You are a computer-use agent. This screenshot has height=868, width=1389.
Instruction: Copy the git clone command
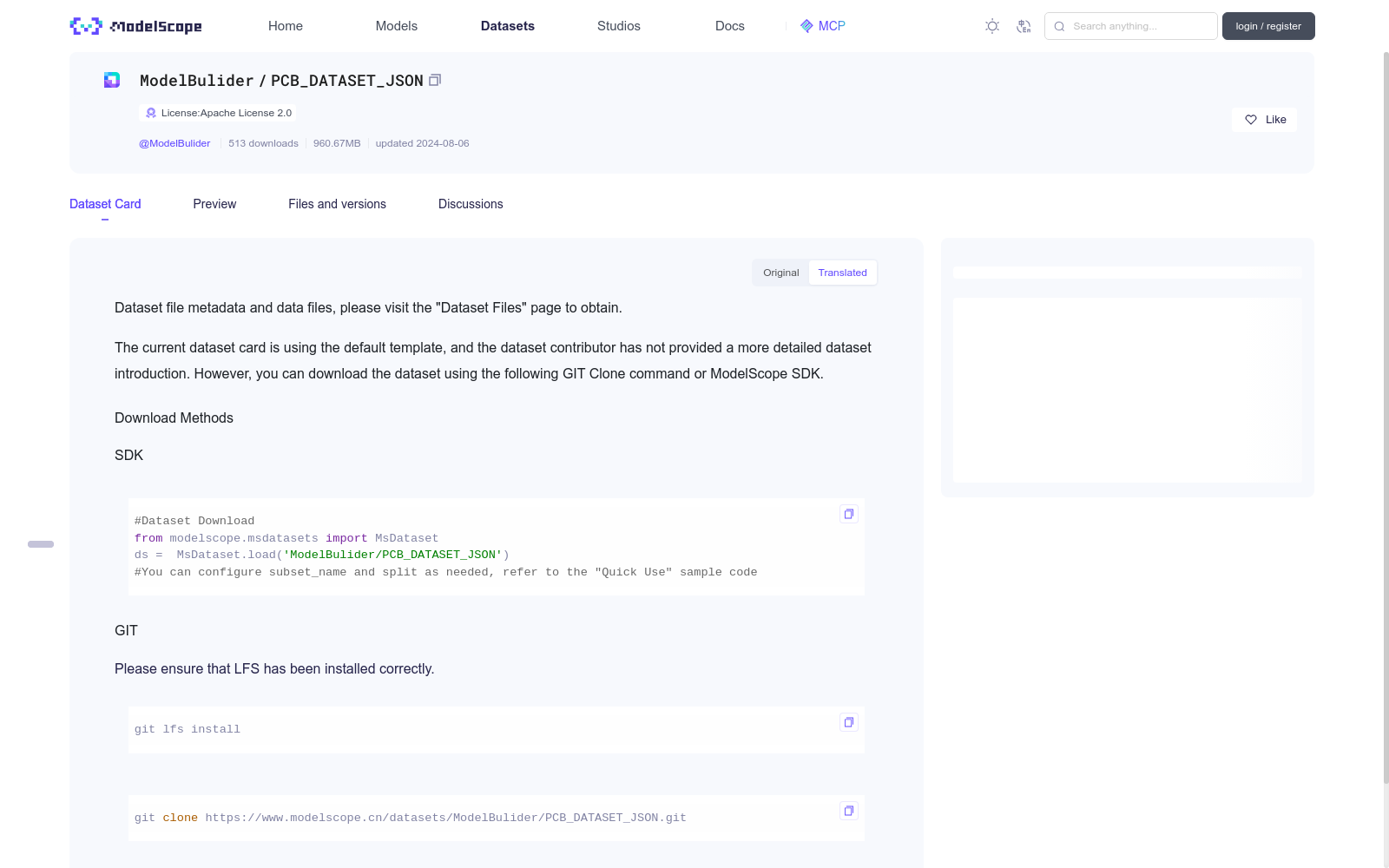(x=848, y=811)
